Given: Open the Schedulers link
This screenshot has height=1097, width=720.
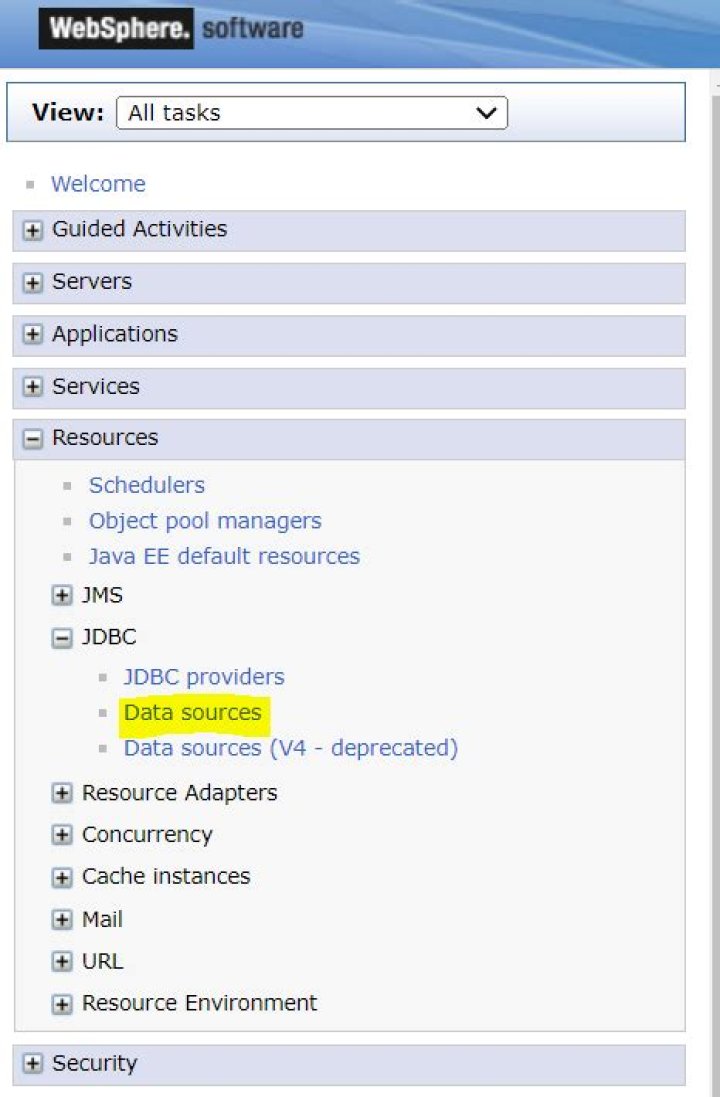Looking at the screenshot, I should pyautogui.click(x=147, y=486).
